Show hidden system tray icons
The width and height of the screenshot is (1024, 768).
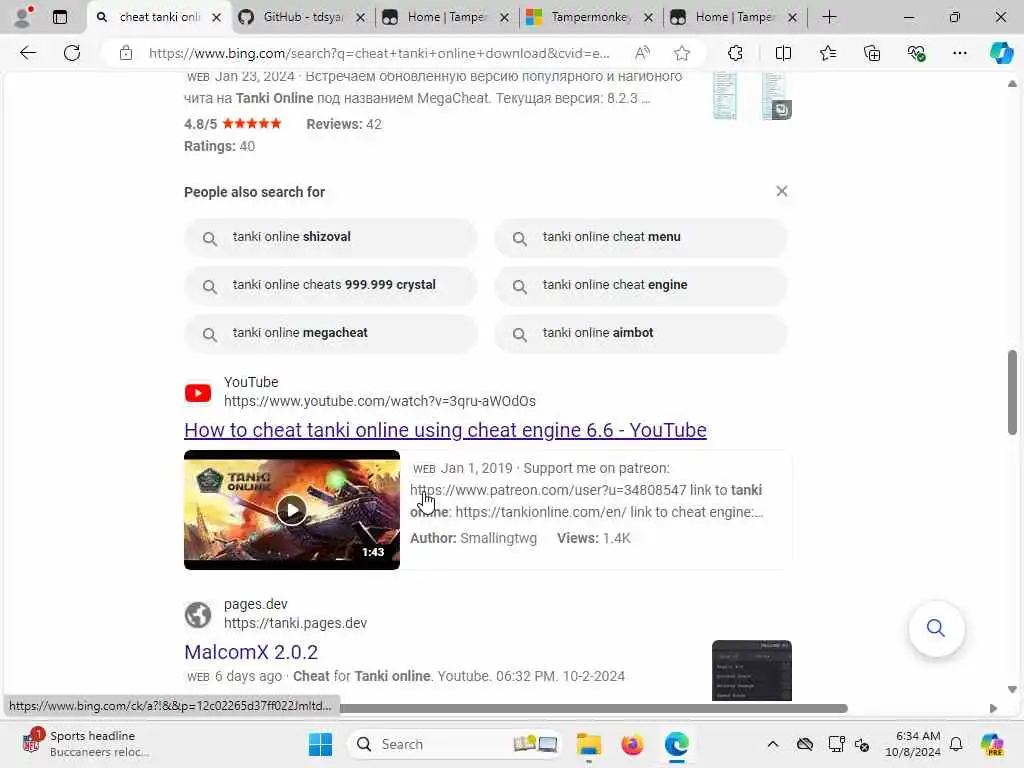pos(773,744)
